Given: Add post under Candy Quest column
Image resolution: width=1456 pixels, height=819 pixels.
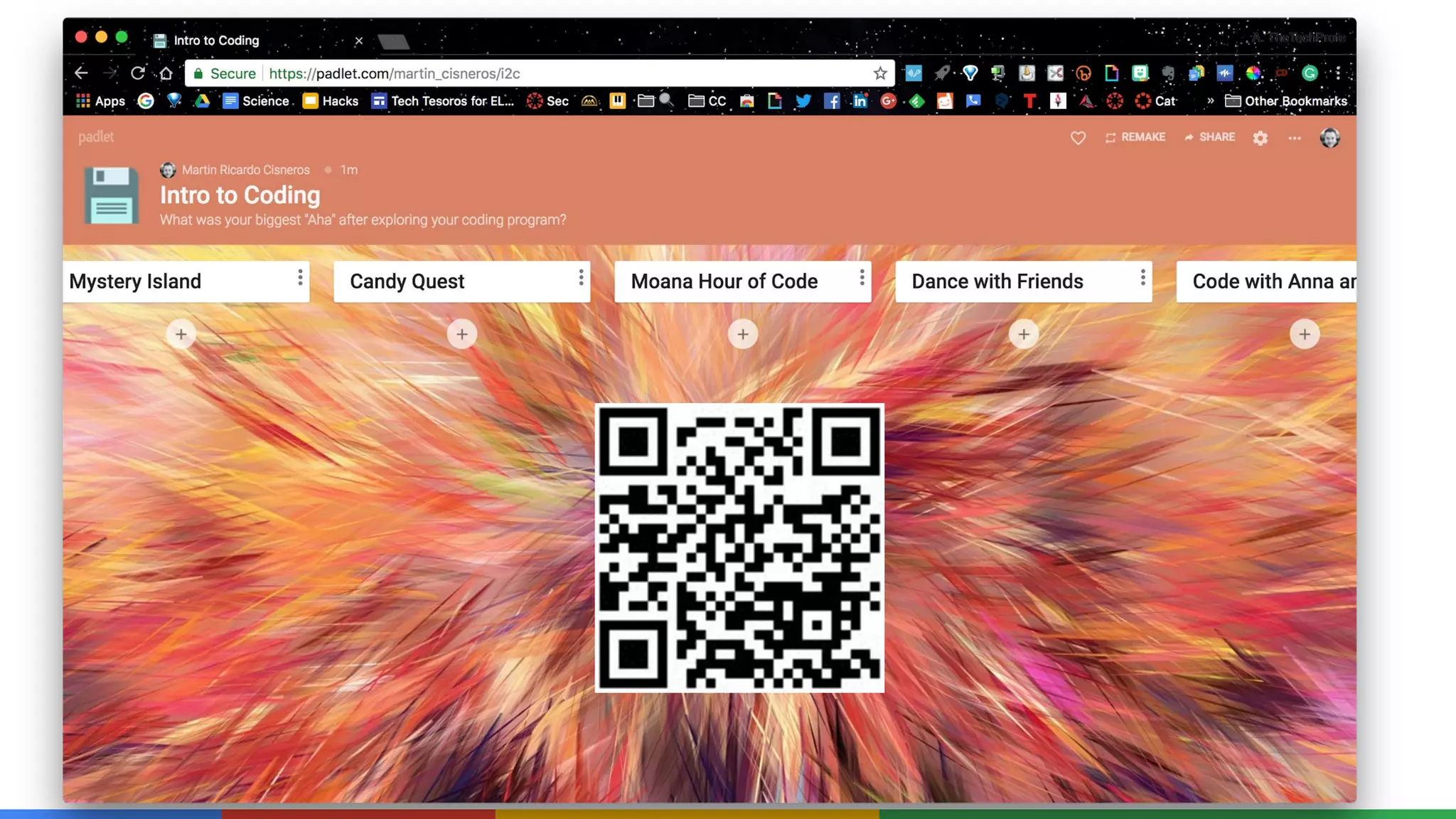Looking at the screenshot, I should 461,334.
